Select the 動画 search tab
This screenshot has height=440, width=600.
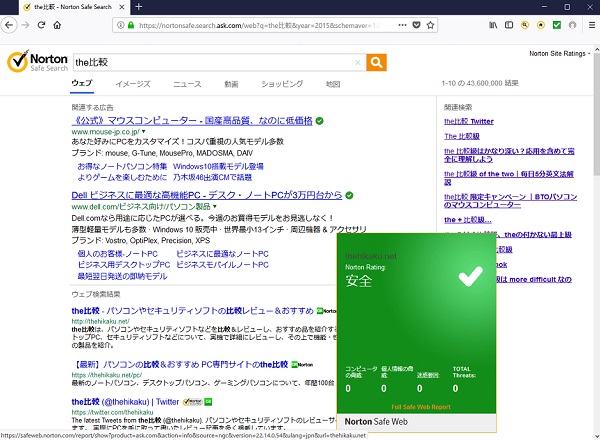pyautogui.click(x=231, y=84)
